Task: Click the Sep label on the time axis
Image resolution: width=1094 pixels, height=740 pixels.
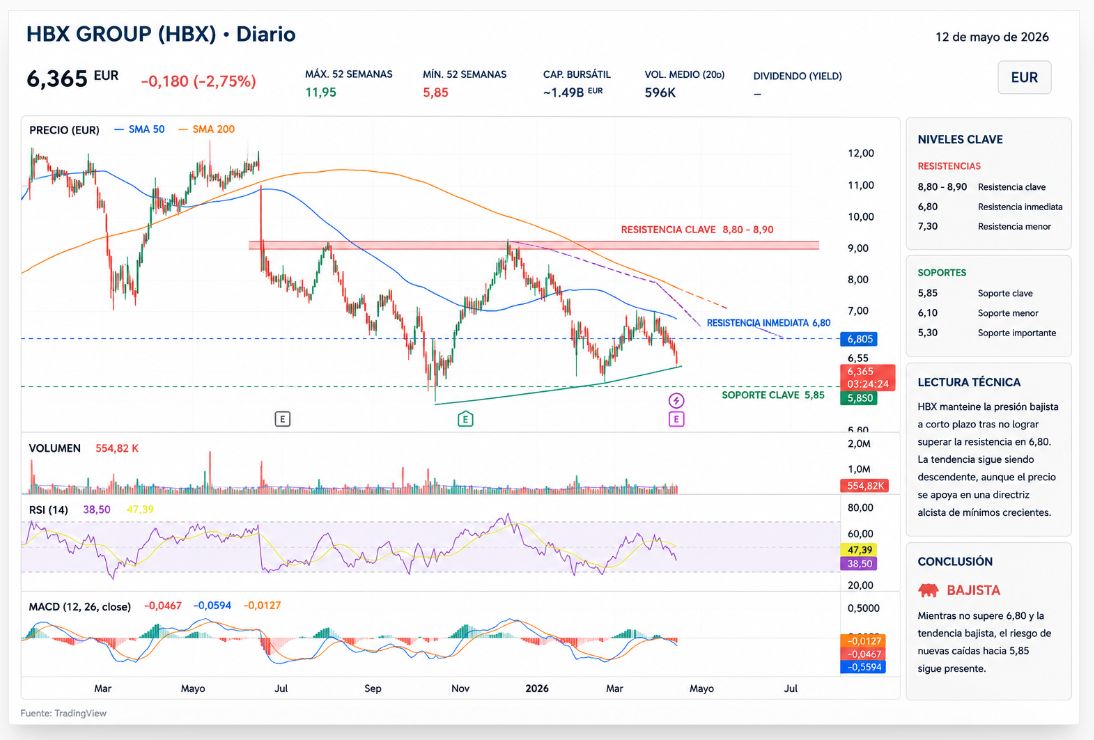Action: pos(373,688)
